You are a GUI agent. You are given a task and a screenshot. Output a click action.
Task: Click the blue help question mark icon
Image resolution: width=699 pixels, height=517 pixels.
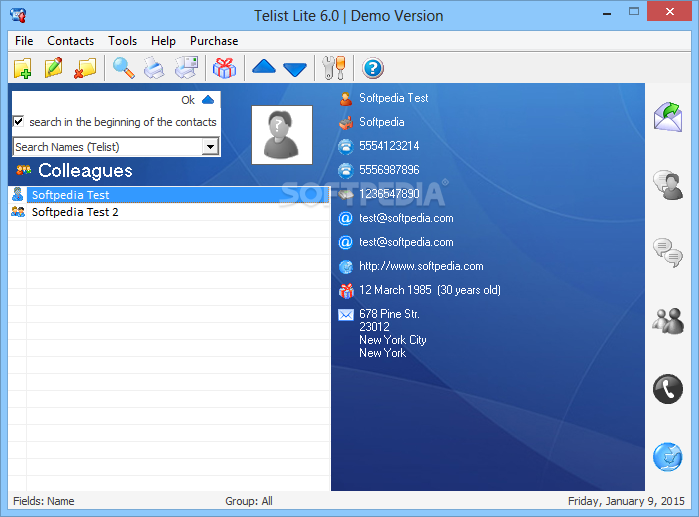[373, 68]
